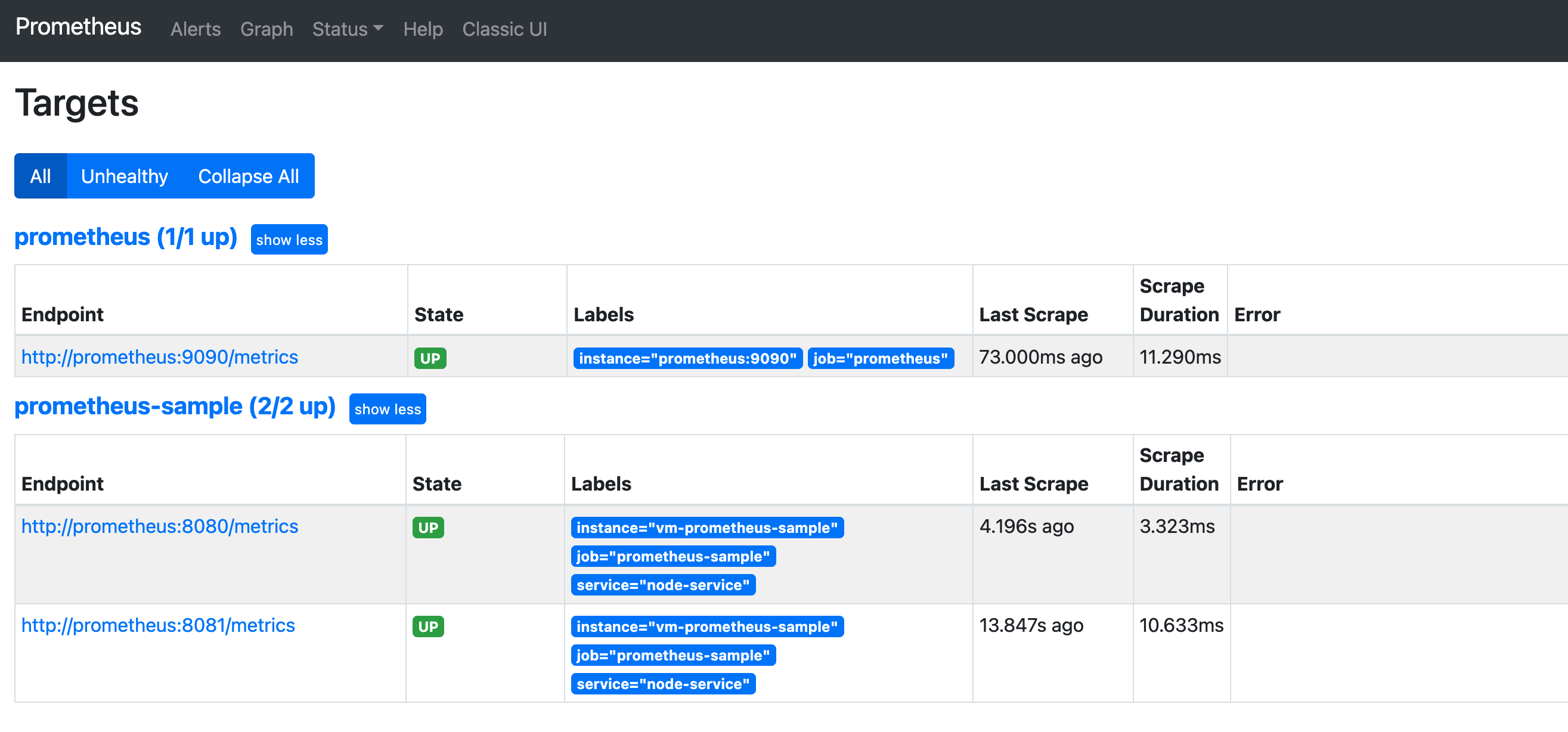Click the instance="prometheus:9090" label

pyautogui.click(x=688, y=358)
